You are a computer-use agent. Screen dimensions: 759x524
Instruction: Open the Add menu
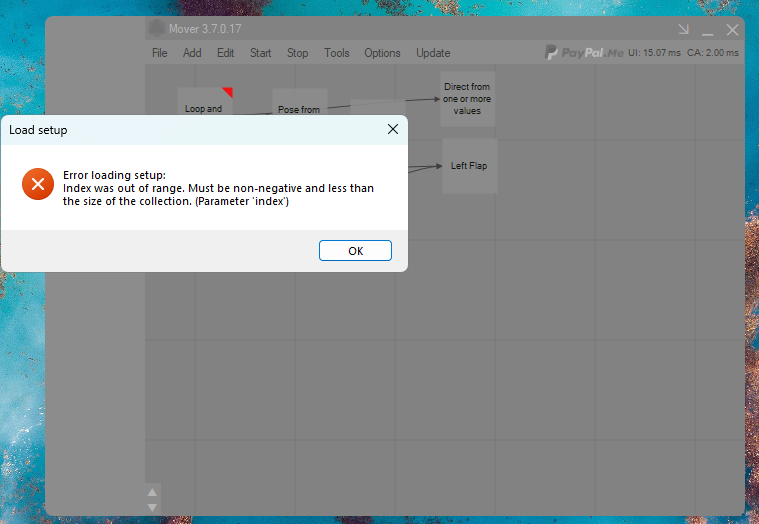(192, 53)
